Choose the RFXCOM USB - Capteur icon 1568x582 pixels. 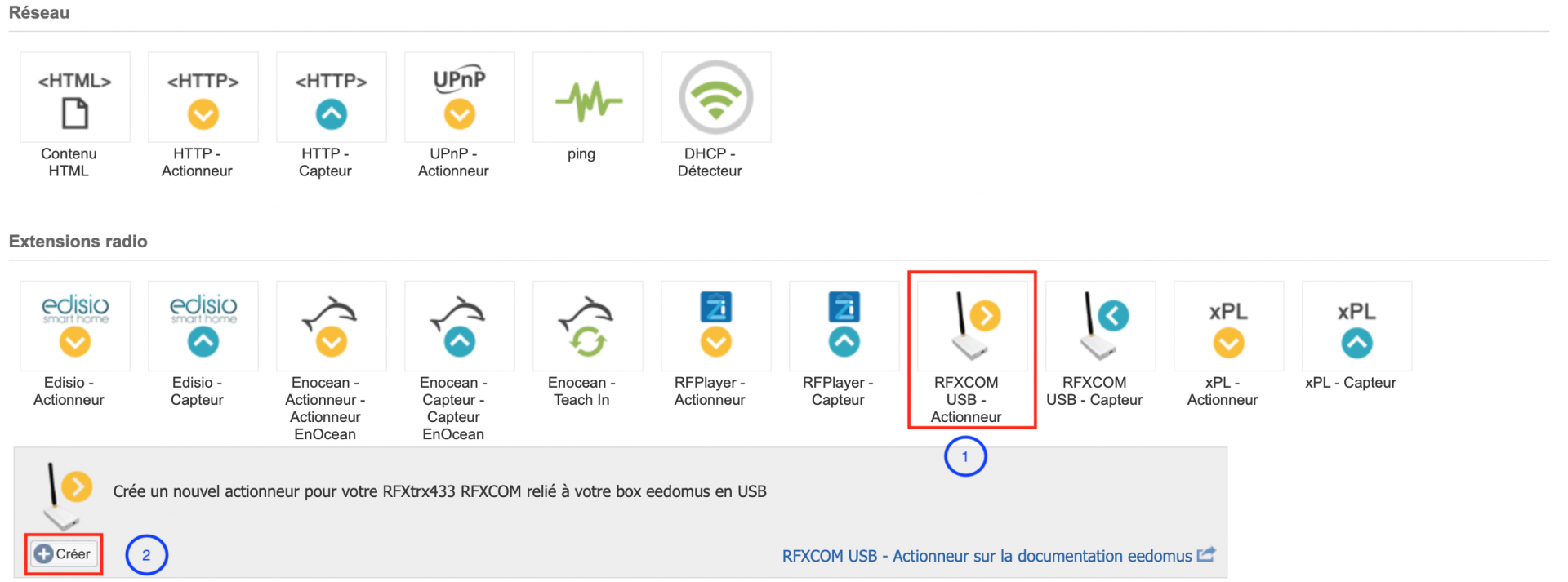tap(1101, 327)
